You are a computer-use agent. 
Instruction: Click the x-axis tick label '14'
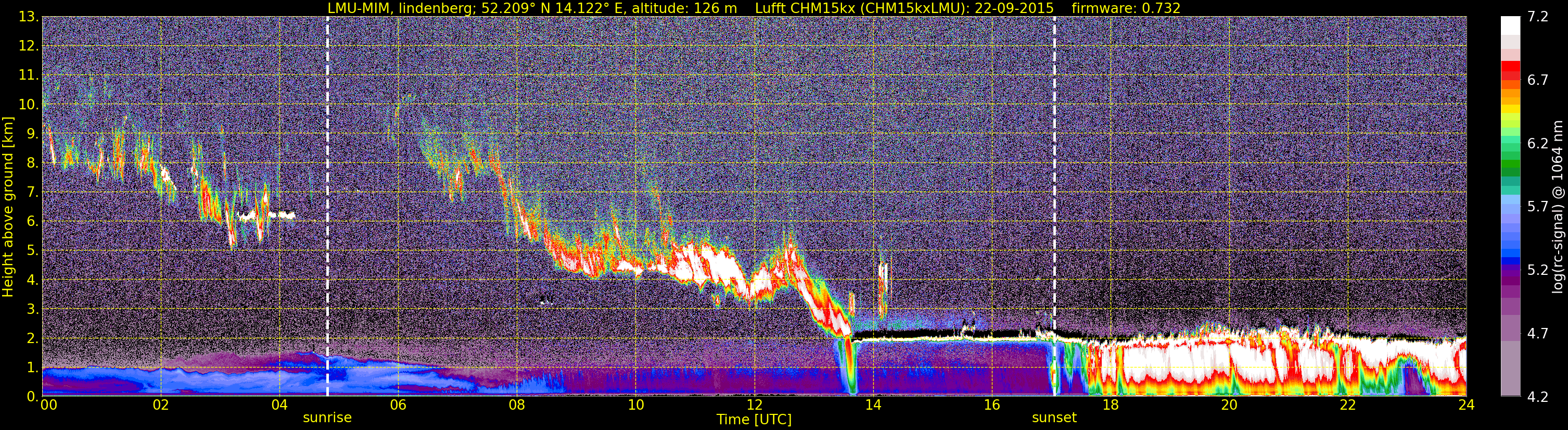[x=873, y=405]
